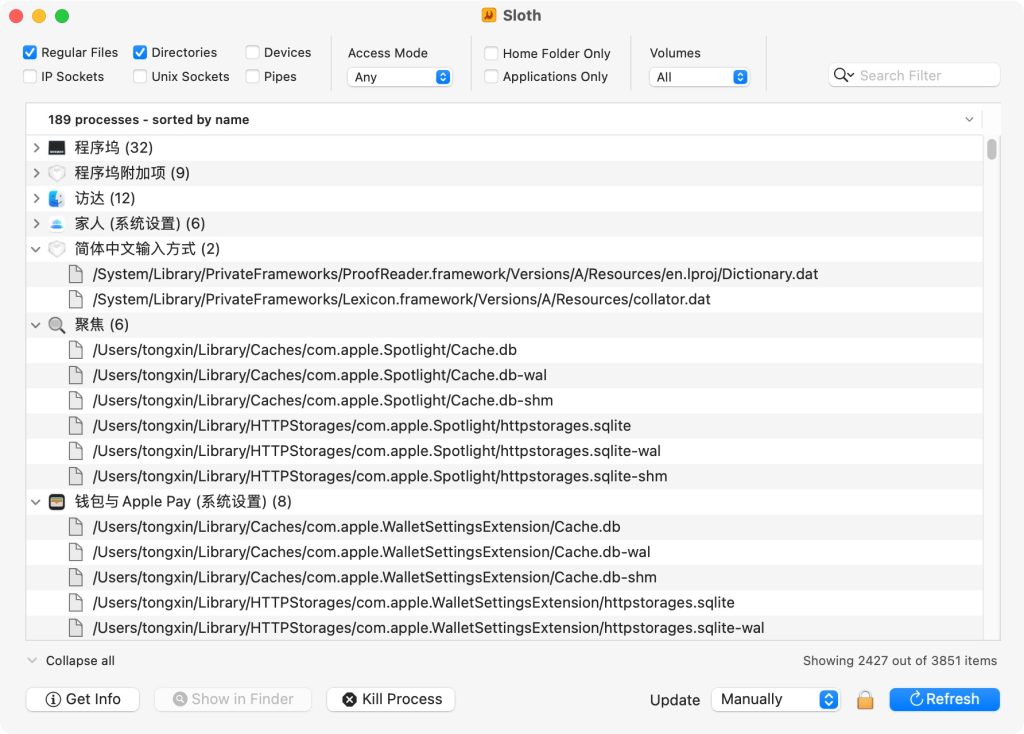Select Spotlight httpstorages.sqlite-shm path text
Image resolution: width=1024 pixels, height=734 pixels.
(380, 476)
